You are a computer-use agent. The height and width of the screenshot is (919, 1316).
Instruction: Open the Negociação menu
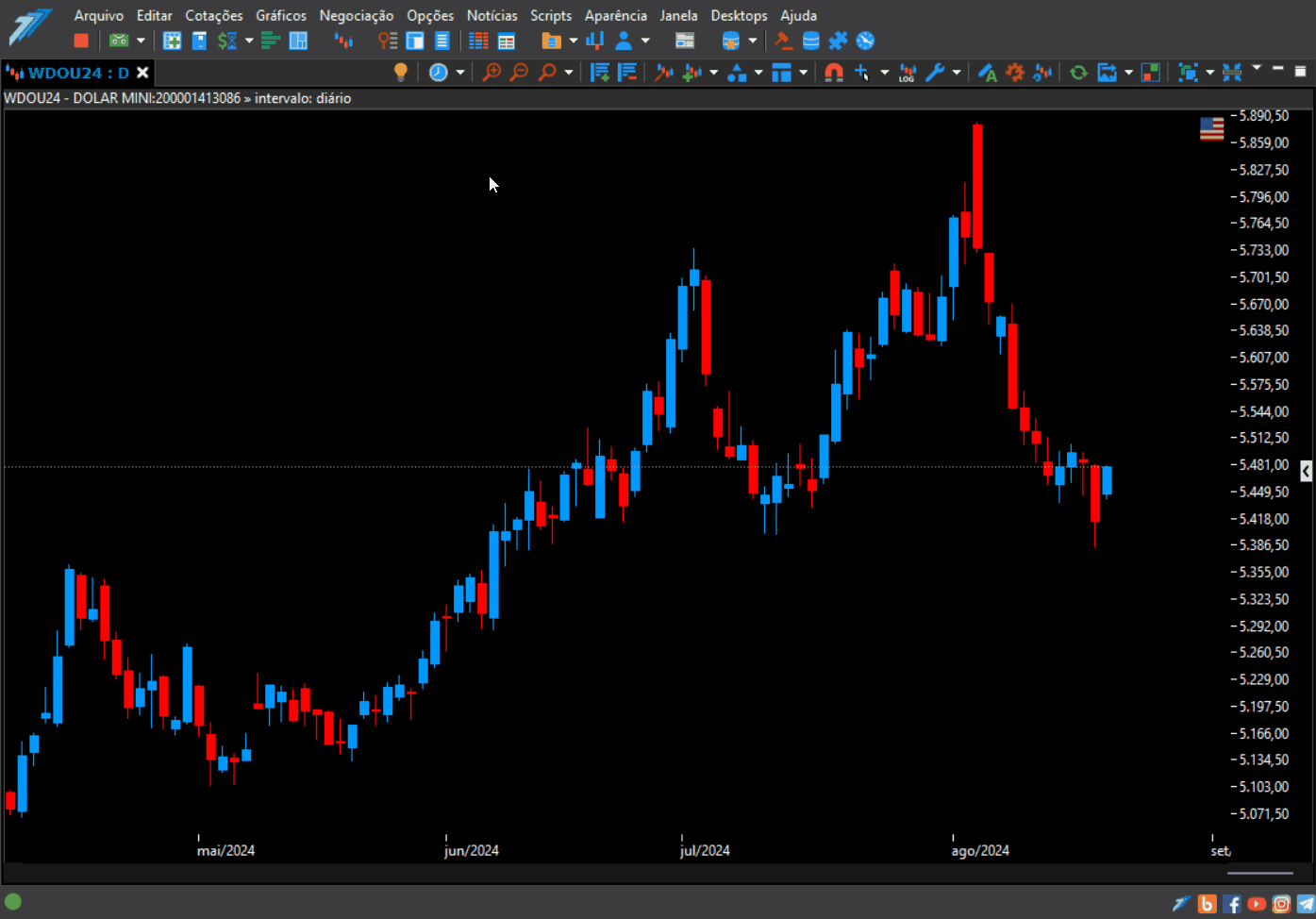357,15
